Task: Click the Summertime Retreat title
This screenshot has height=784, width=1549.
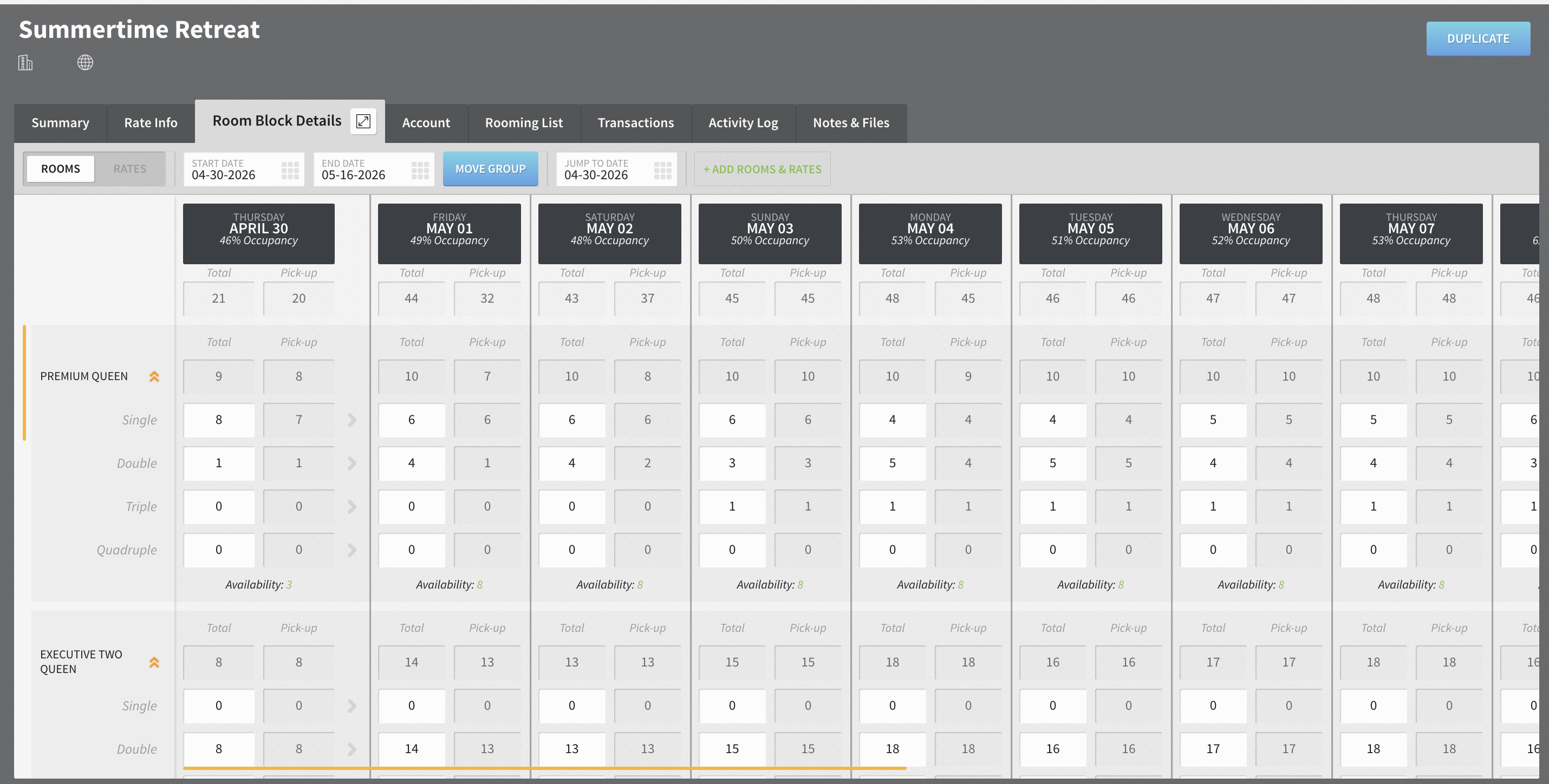Action: click(x=139, y=29)
